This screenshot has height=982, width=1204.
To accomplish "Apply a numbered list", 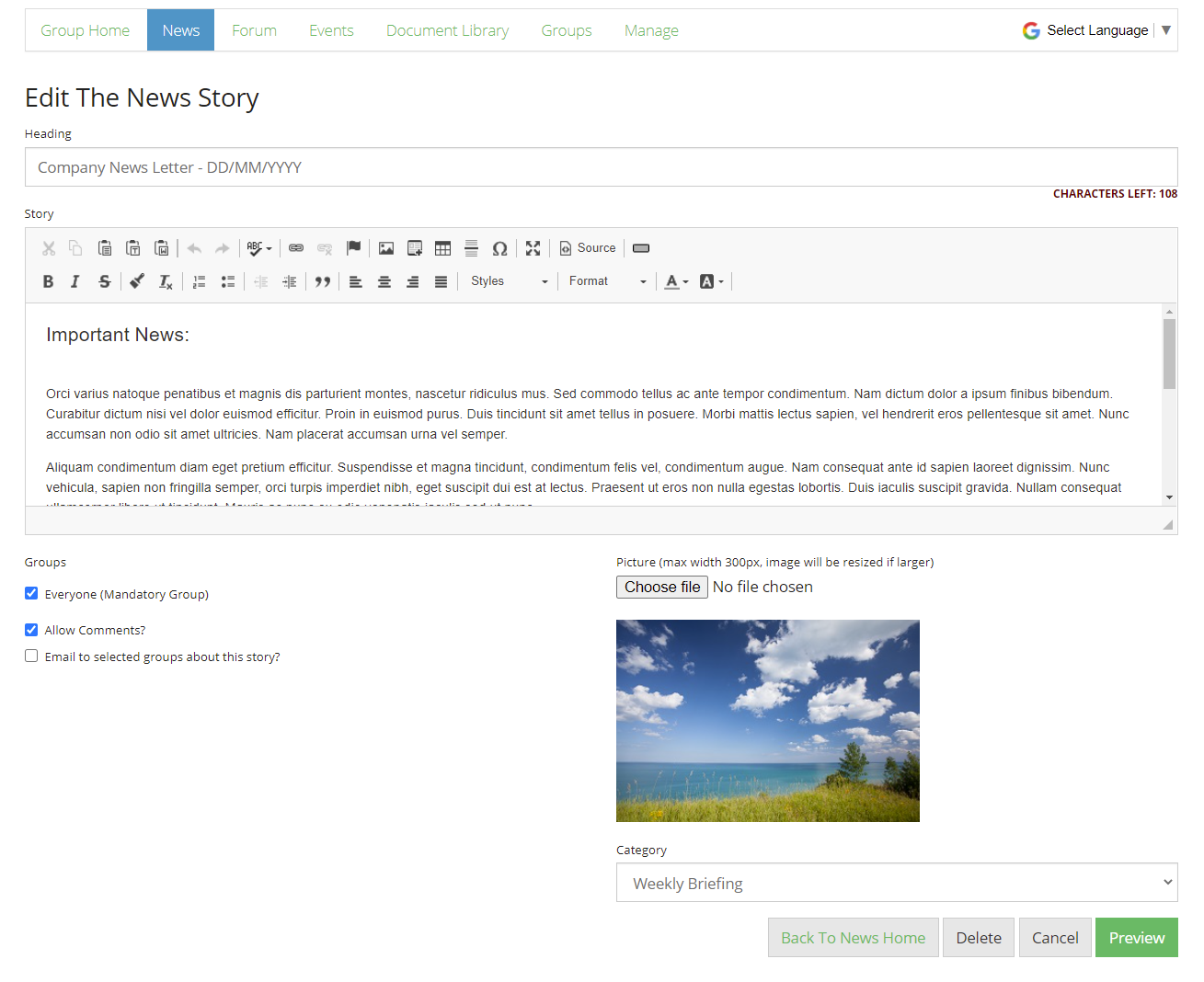I will [x=199, y=281].
